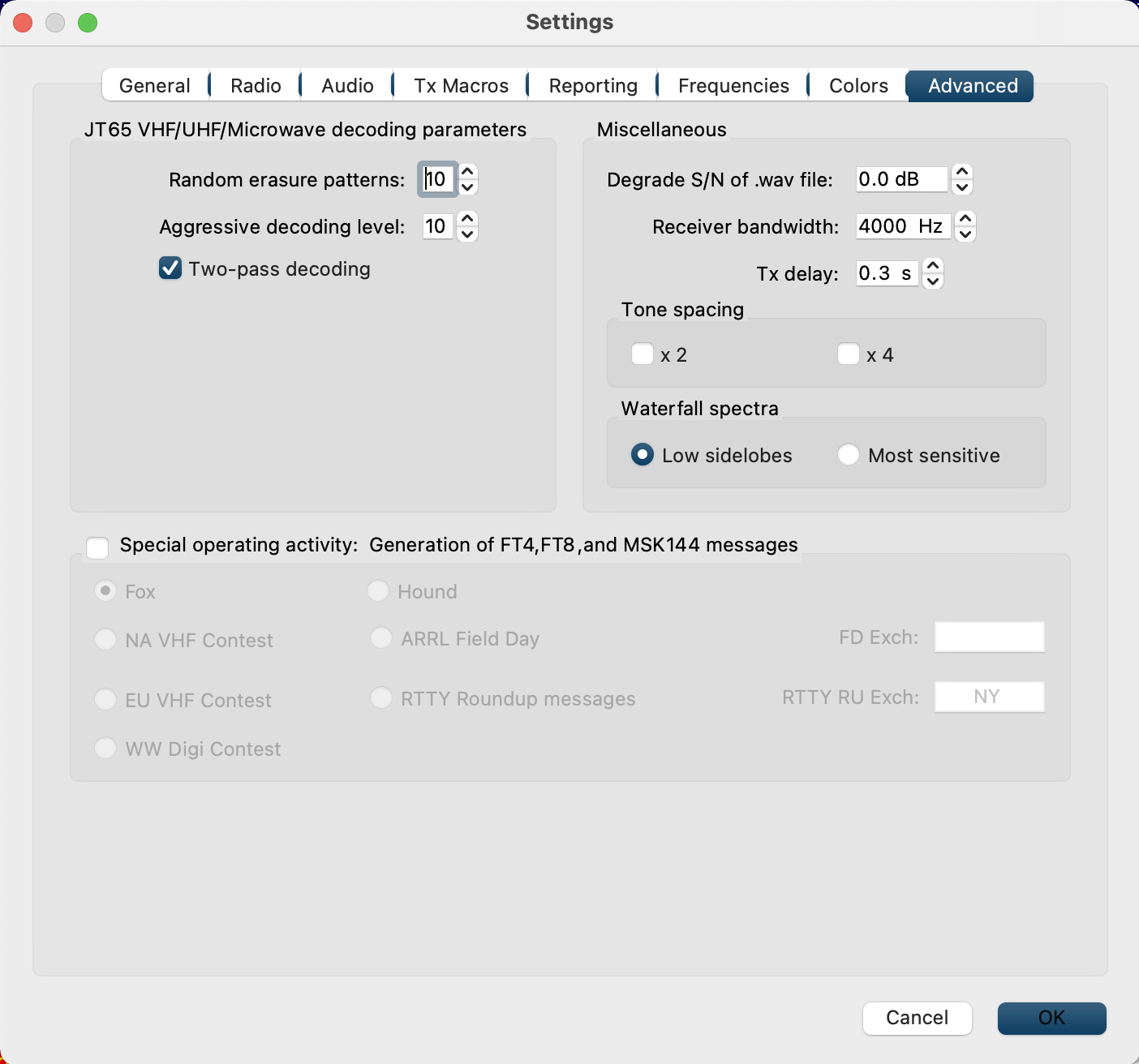Enable x 2 tone spacing
The height and width of the screenshot is (1064, 1139).
[643, 354]
